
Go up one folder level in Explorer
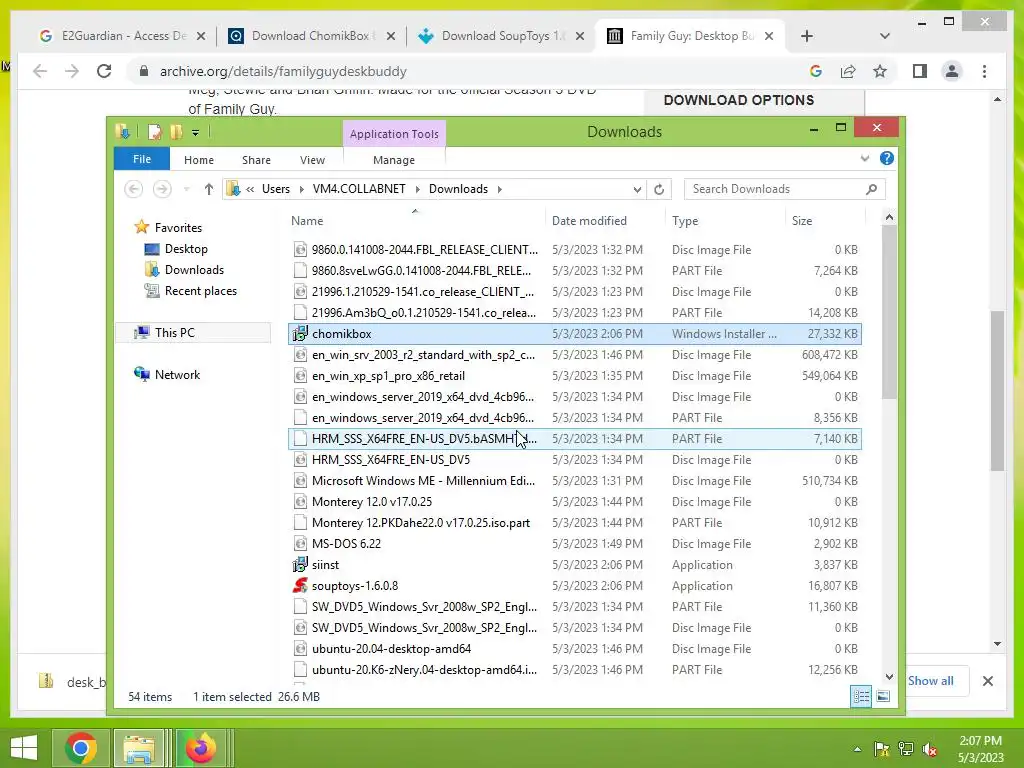[x=208, y=189]
